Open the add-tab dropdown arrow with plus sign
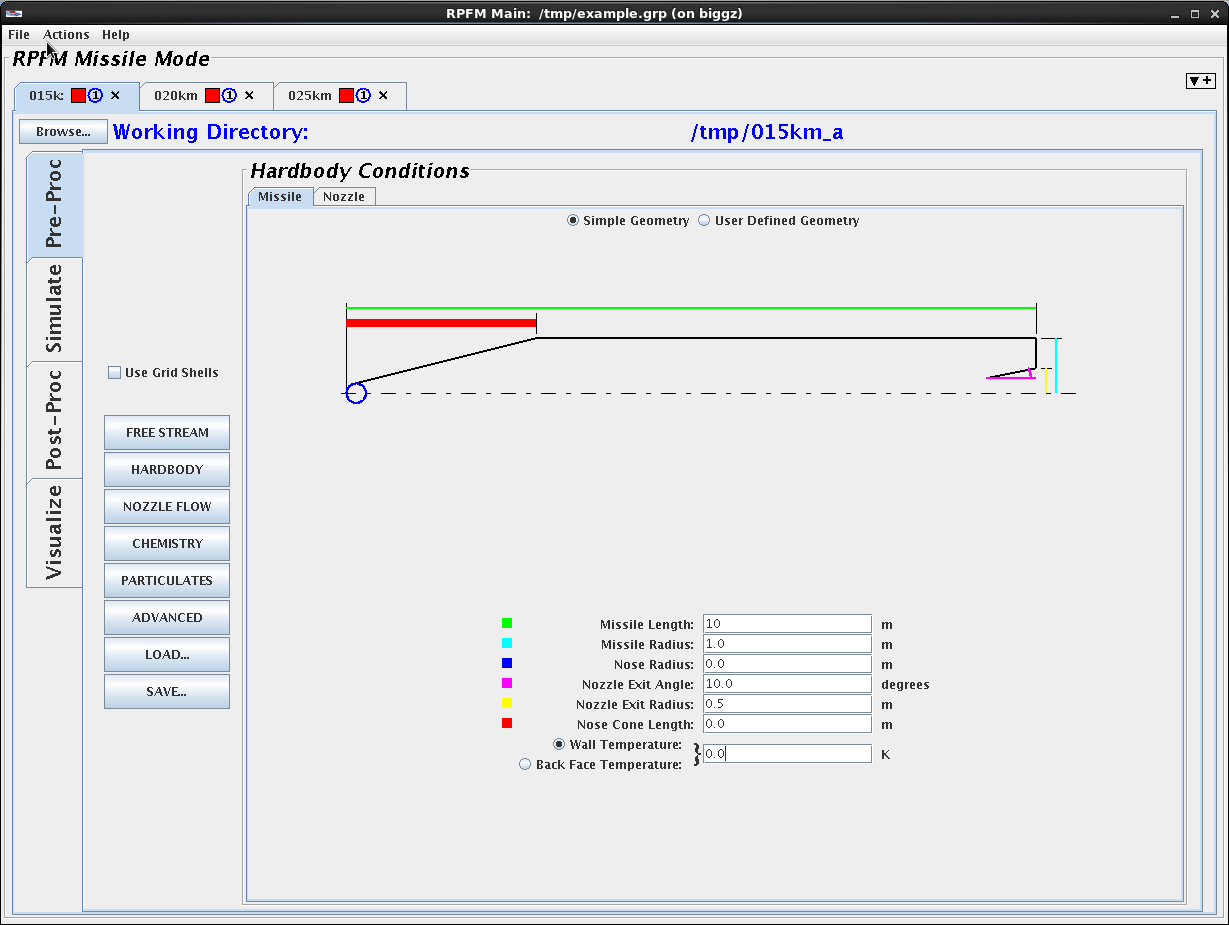Image resolution: width=1229 pixels, height=925 pixels. pyautogui.click(x=1199, y=81)
